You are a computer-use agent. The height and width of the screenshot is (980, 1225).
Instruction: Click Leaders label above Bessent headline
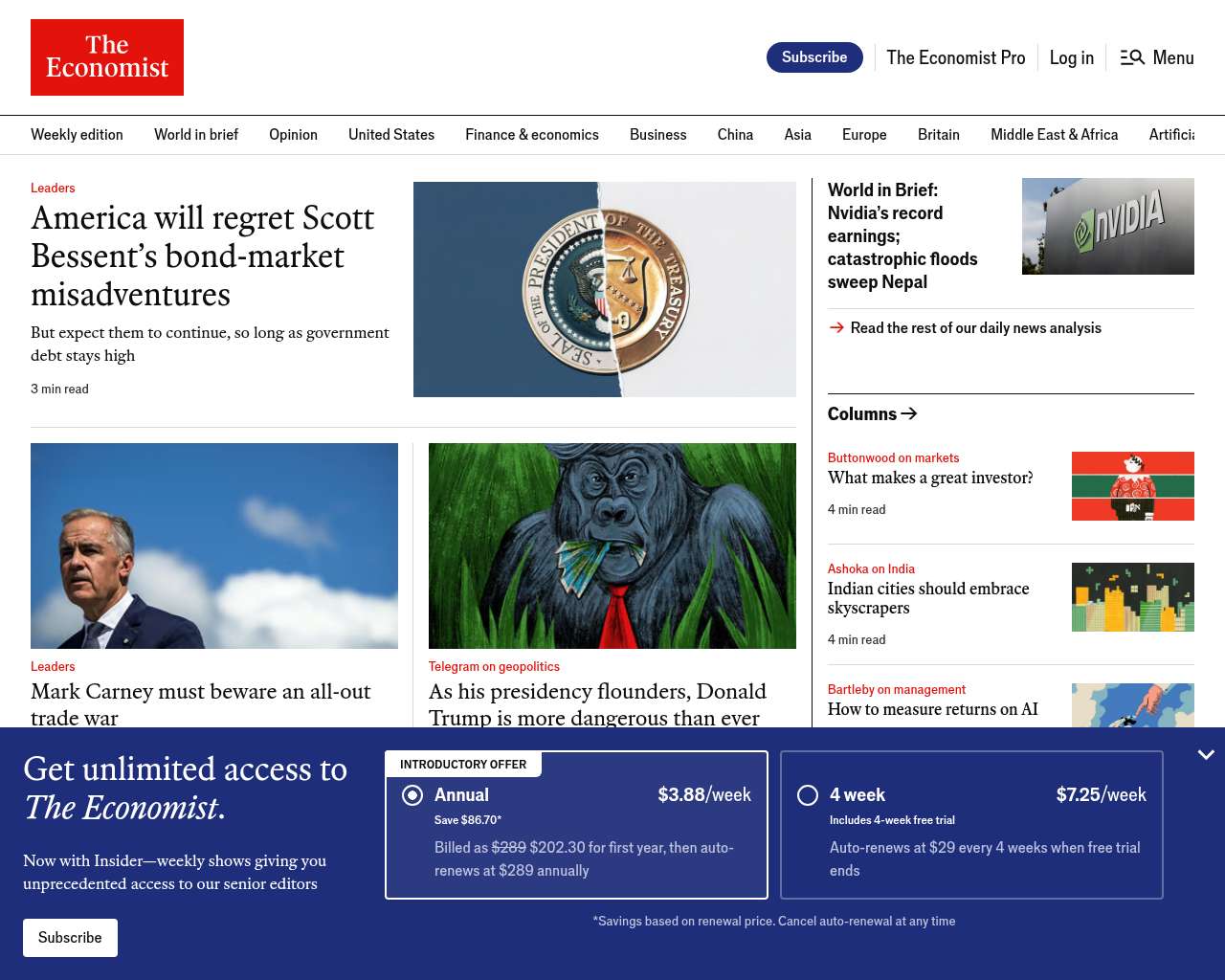coord(53,188)
